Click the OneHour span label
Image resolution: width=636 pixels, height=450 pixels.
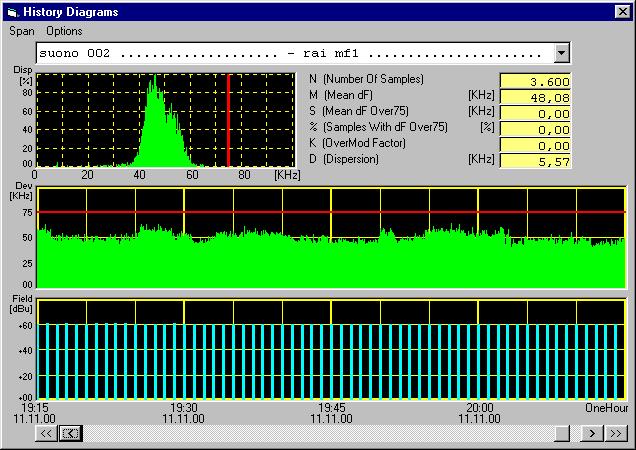[606, 408]
